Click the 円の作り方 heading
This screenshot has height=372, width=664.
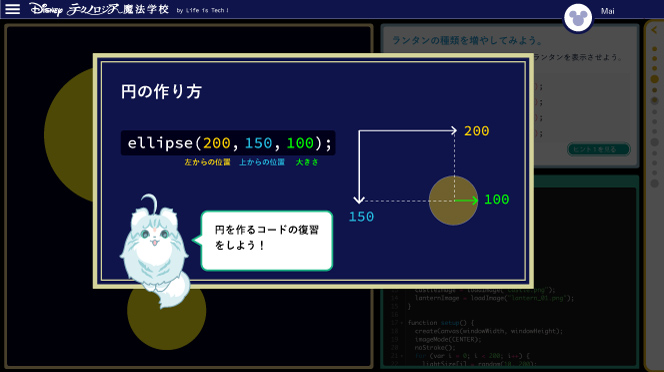(x=161, y=92)
